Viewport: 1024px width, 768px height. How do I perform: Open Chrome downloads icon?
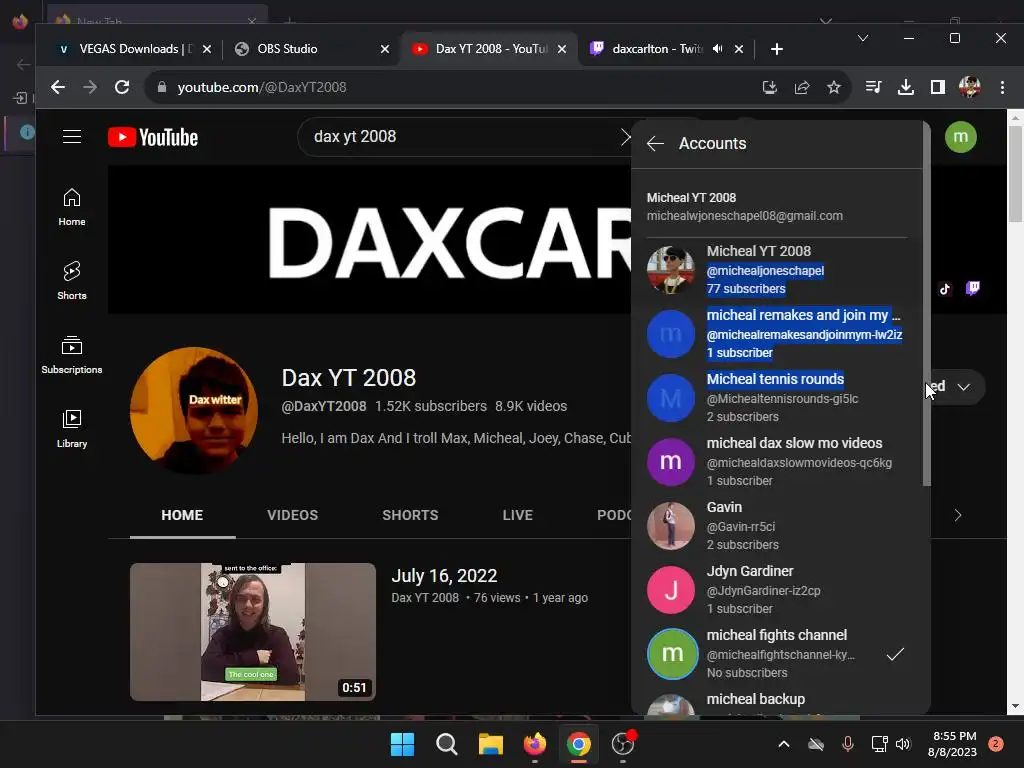click(906, 87)
